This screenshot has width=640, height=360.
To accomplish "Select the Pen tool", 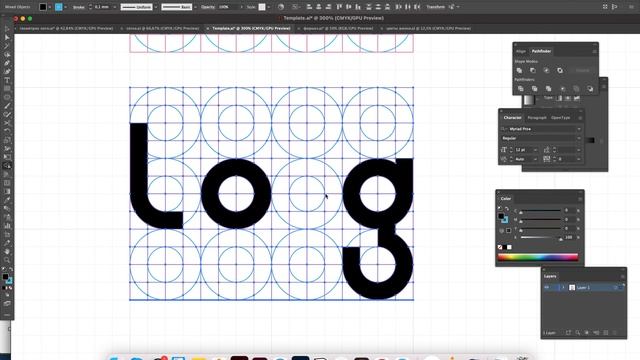I will pos(7,63).
